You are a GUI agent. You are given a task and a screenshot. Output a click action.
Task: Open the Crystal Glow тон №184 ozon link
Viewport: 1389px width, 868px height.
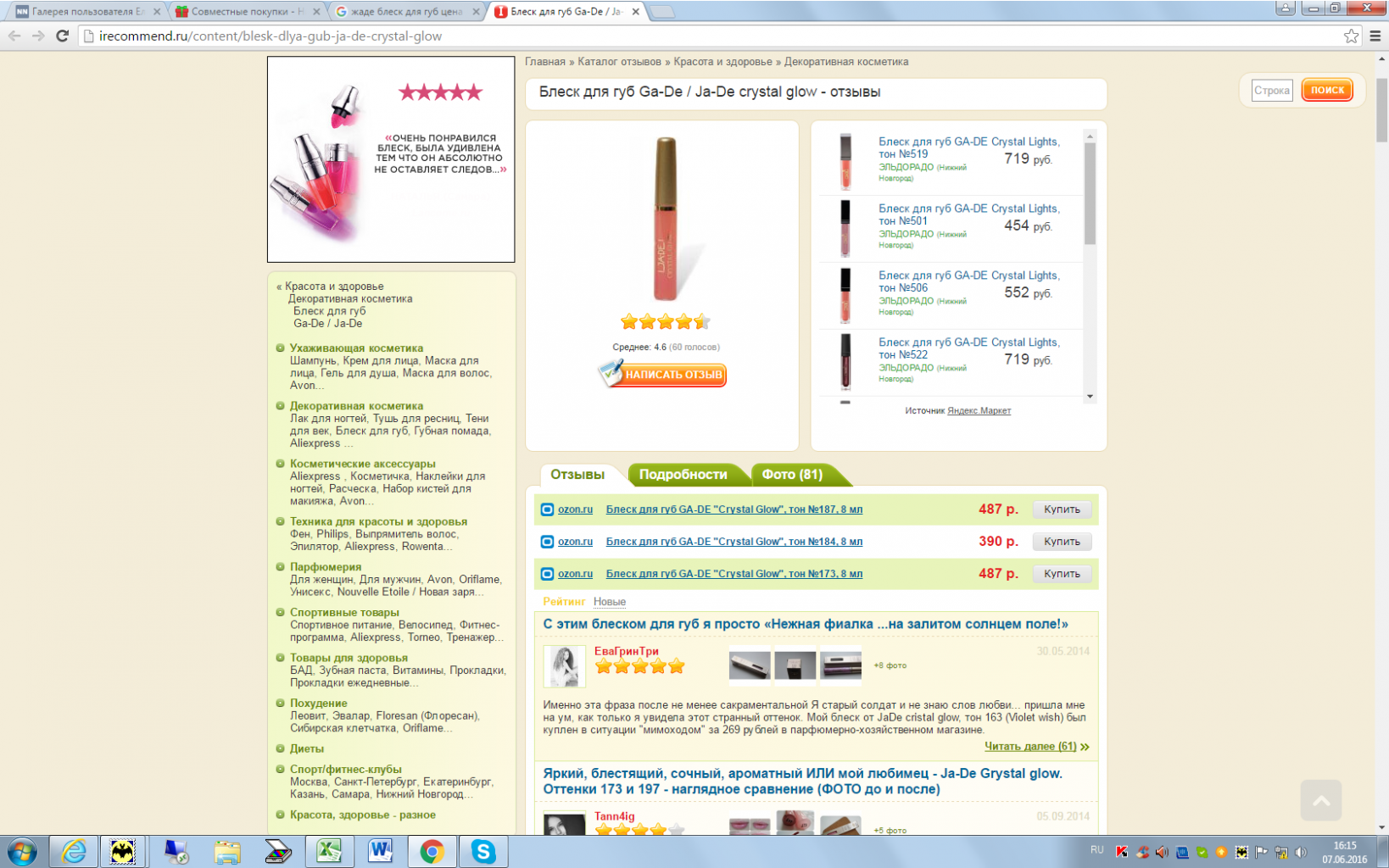734,542
